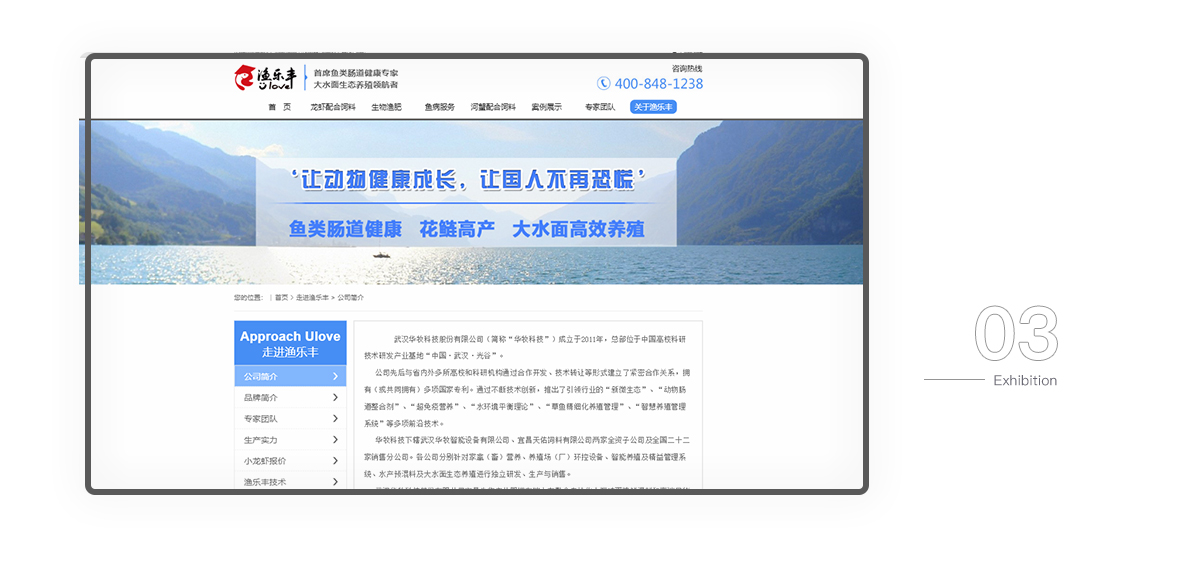This screenshot has height=570, width=1200.
Task: Click the paragraph starting 华牧科技下辖武汉华牧智能设备
Action: 525,456
